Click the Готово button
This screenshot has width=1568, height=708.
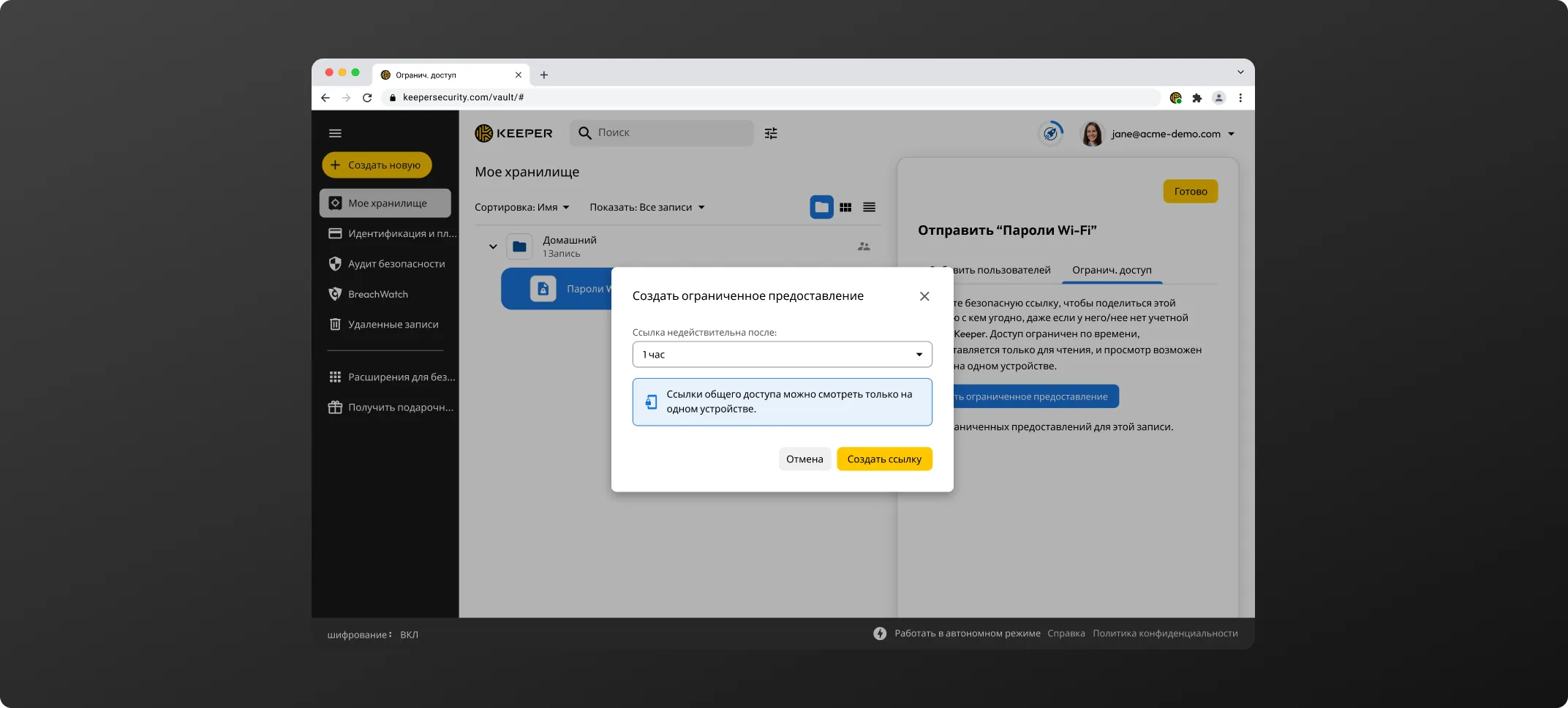pos(1191,192)
